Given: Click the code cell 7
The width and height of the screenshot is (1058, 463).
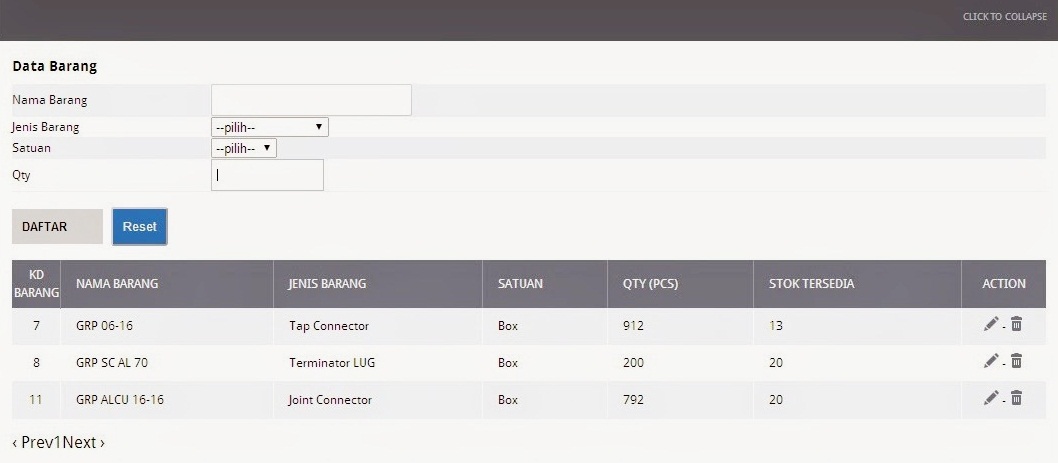Looking at the screenshot, I should click(36, 326).
